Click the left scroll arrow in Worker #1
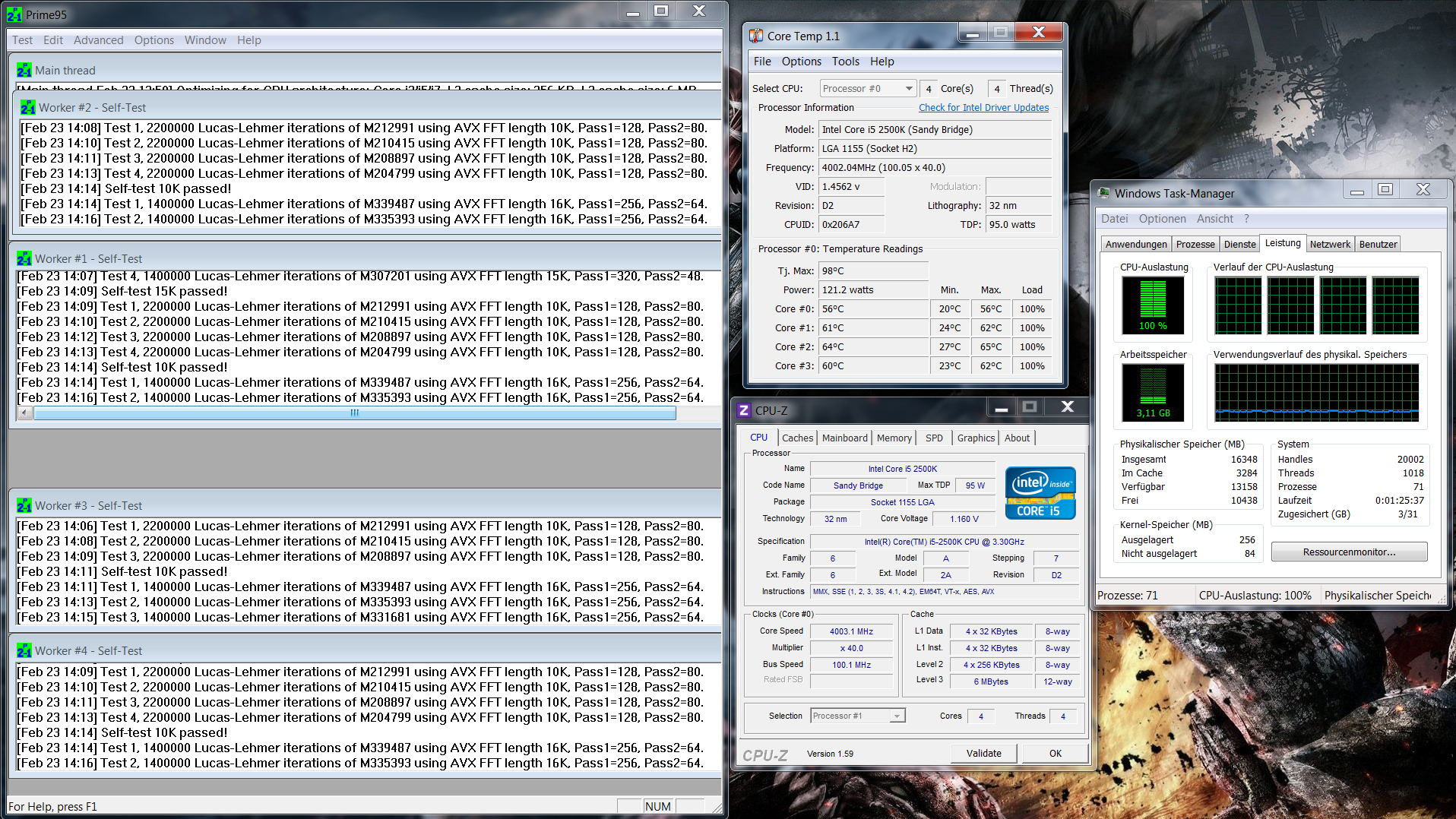This screenshot has width=1456, height=819. point(25,413)
